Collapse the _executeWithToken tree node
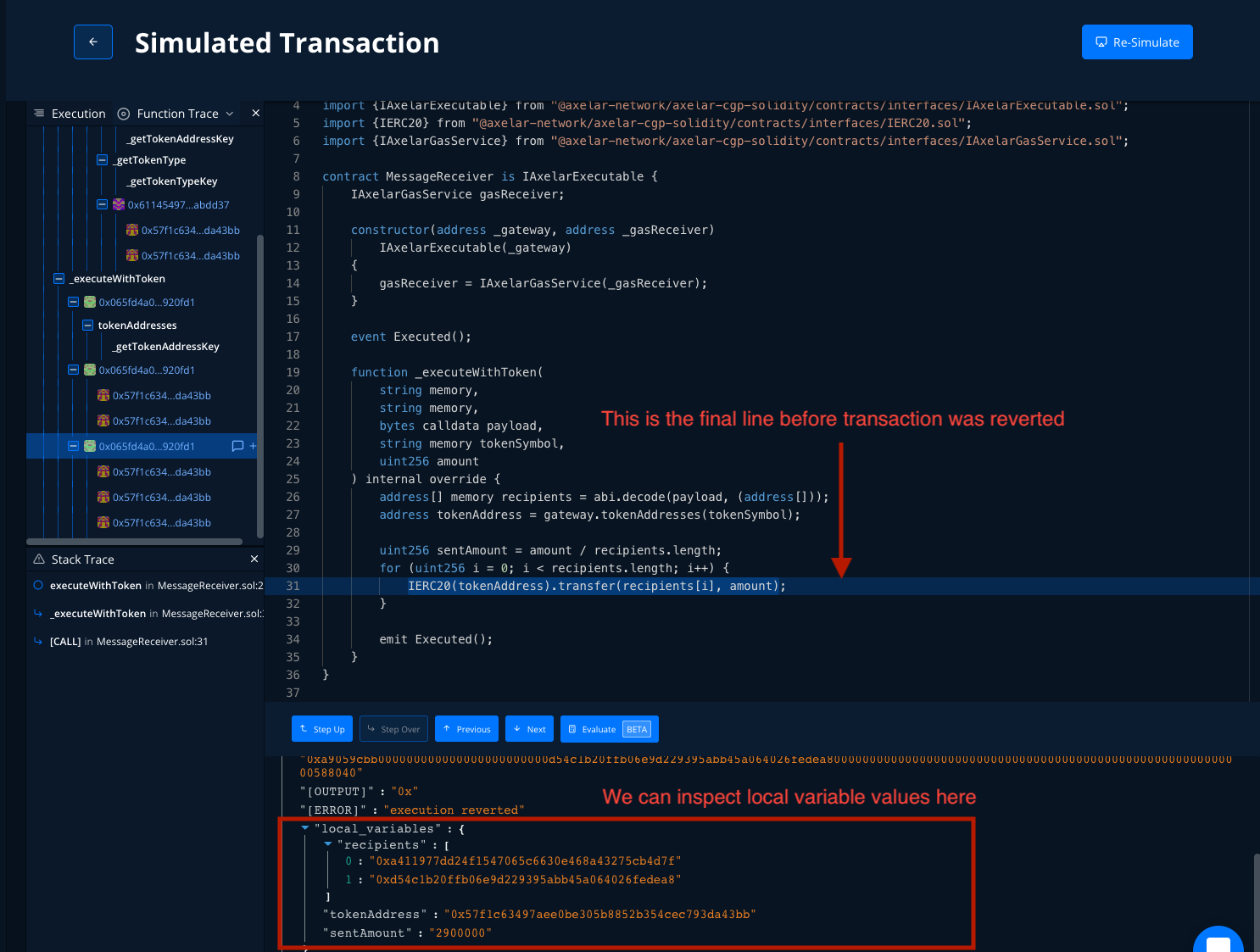This screenshot has height=952, width=1260. [59, 279]
